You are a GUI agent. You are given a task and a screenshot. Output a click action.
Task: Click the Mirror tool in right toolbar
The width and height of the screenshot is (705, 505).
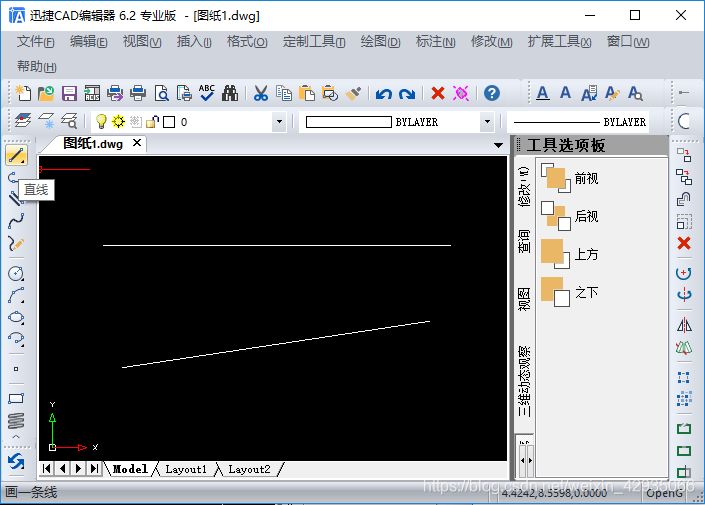click(x=684, y=325)
